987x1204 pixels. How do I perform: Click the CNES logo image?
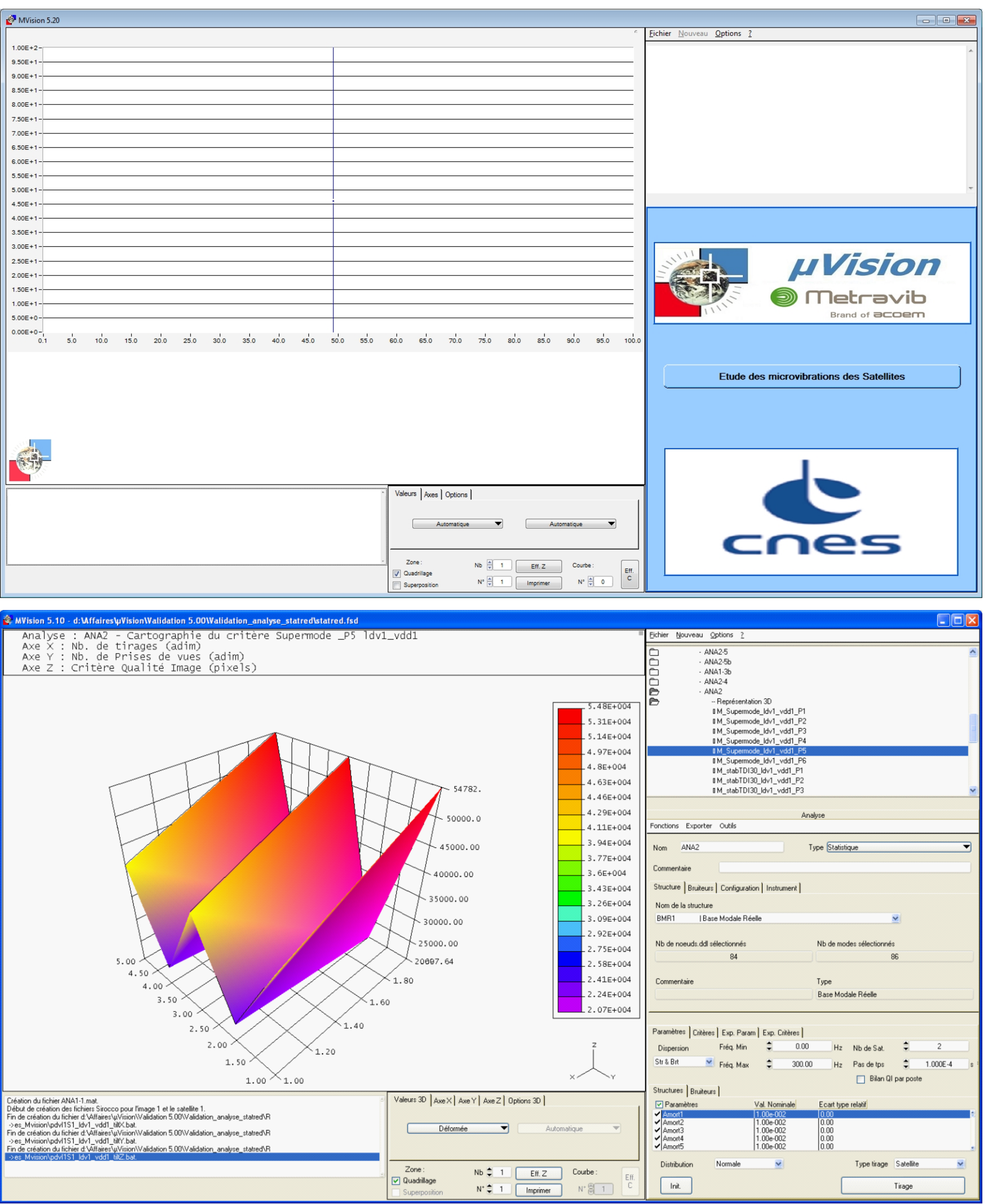click(x=811, y=512)
